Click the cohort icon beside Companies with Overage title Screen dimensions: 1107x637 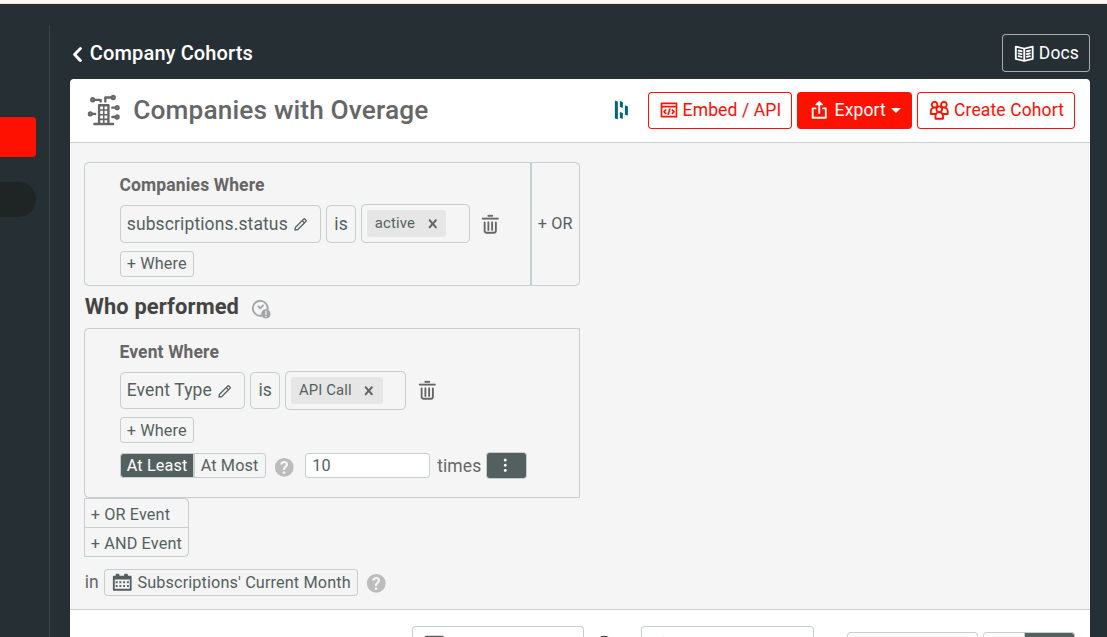pos(103,110)
